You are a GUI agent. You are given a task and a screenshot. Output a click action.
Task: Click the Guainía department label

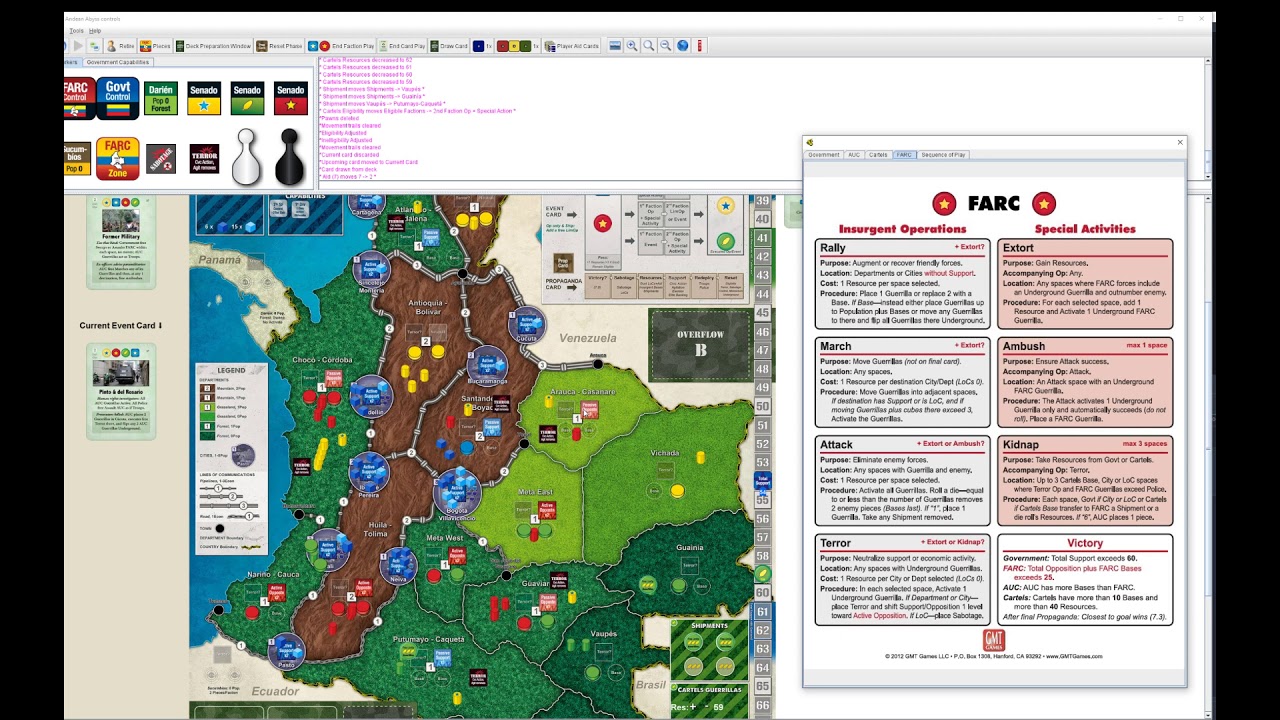[x=690, y=547]
